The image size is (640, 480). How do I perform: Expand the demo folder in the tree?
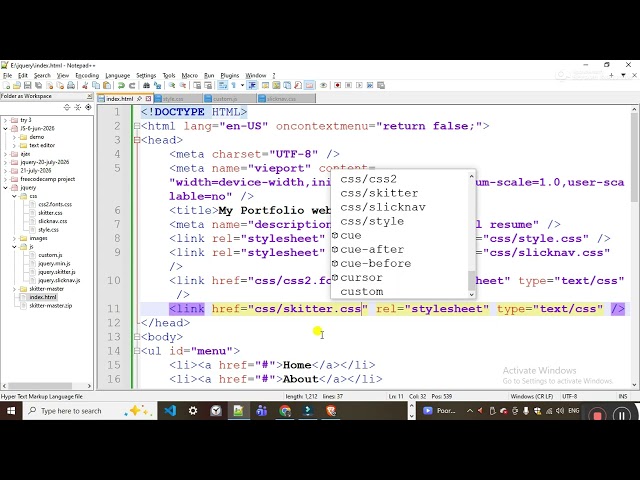[x=14, y=137]
